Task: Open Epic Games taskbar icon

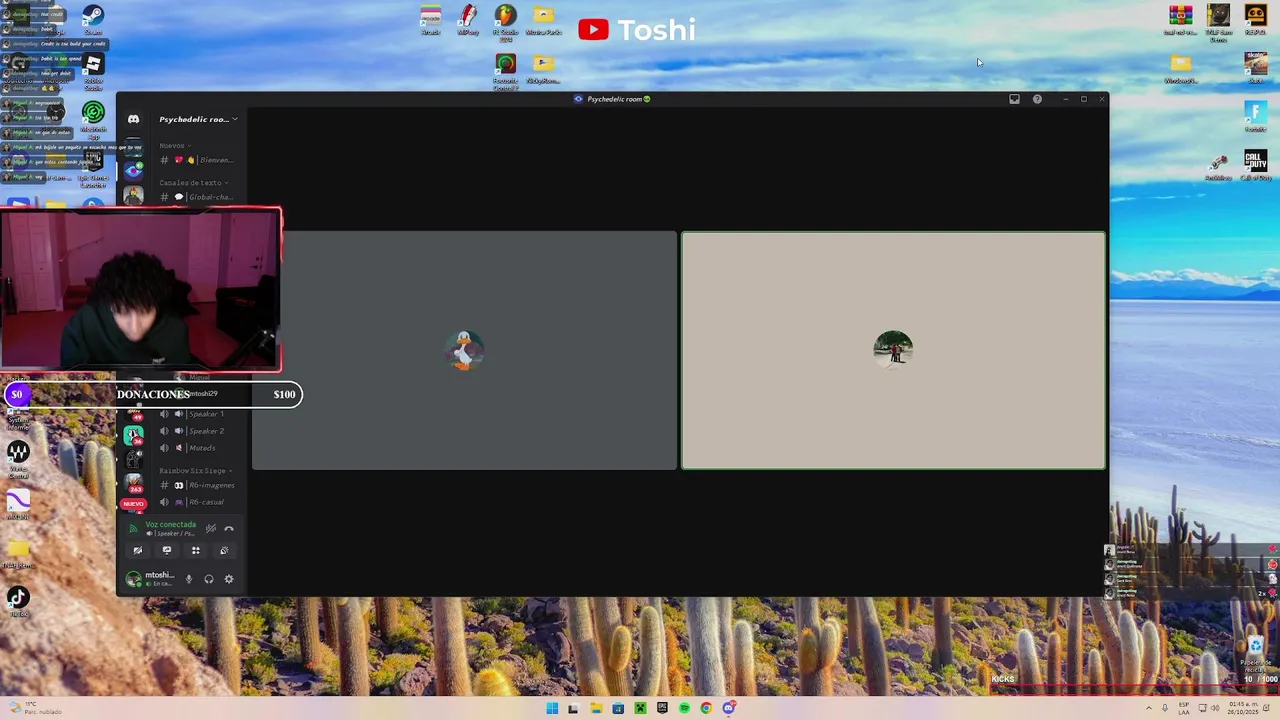Action: tap(662, 708)
